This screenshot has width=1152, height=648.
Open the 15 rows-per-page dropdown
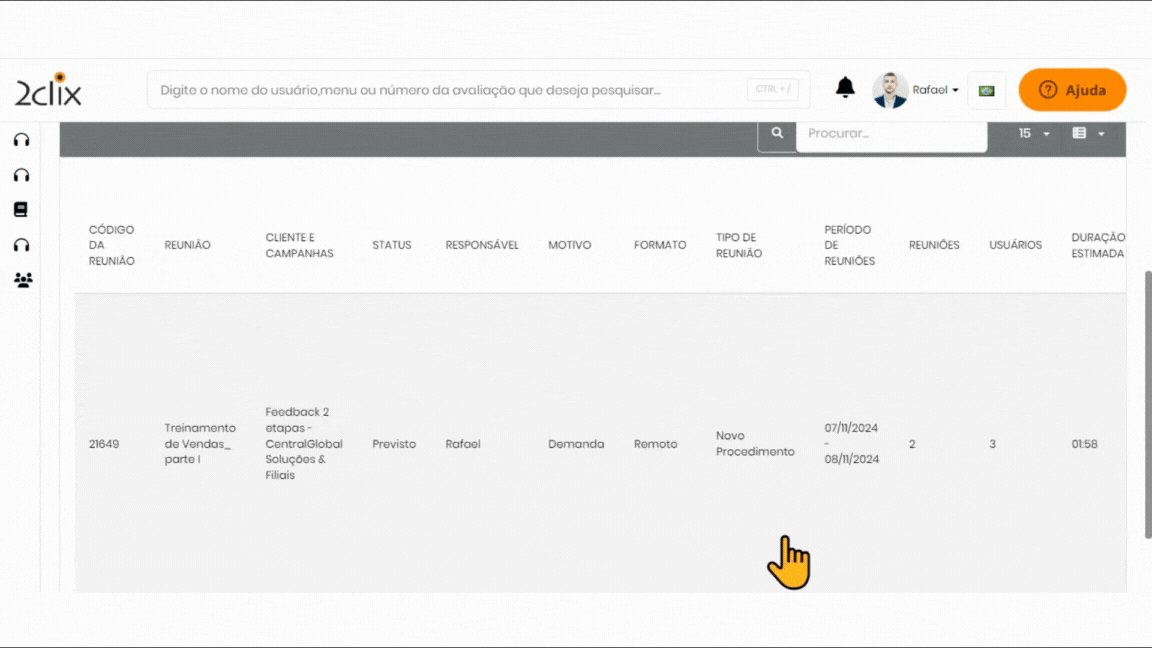point(1033,133)
